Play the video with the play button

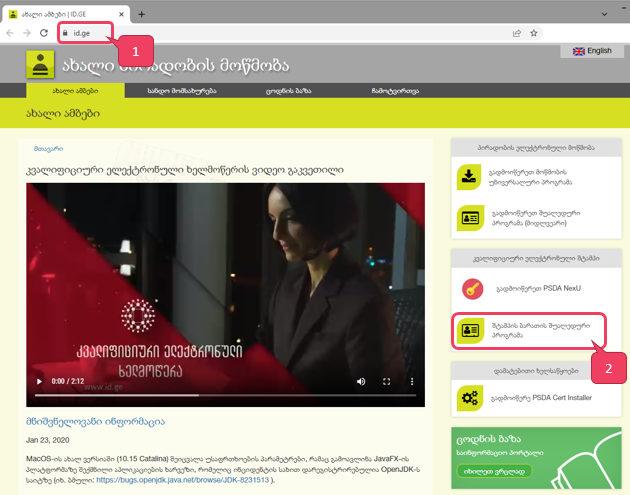41,381
